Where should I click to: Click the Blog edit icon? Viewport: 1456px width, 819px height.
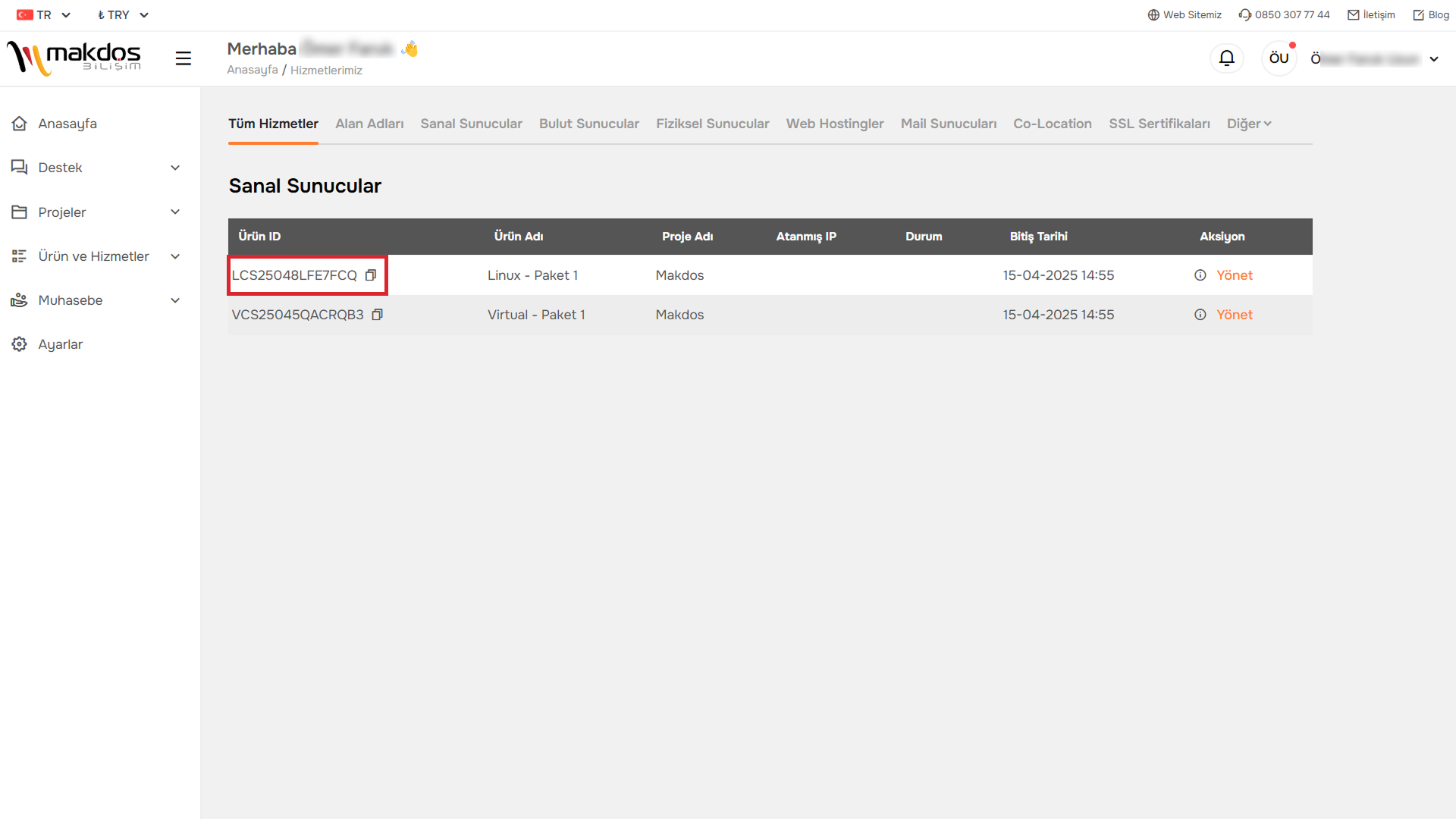tap(1419, 15)
